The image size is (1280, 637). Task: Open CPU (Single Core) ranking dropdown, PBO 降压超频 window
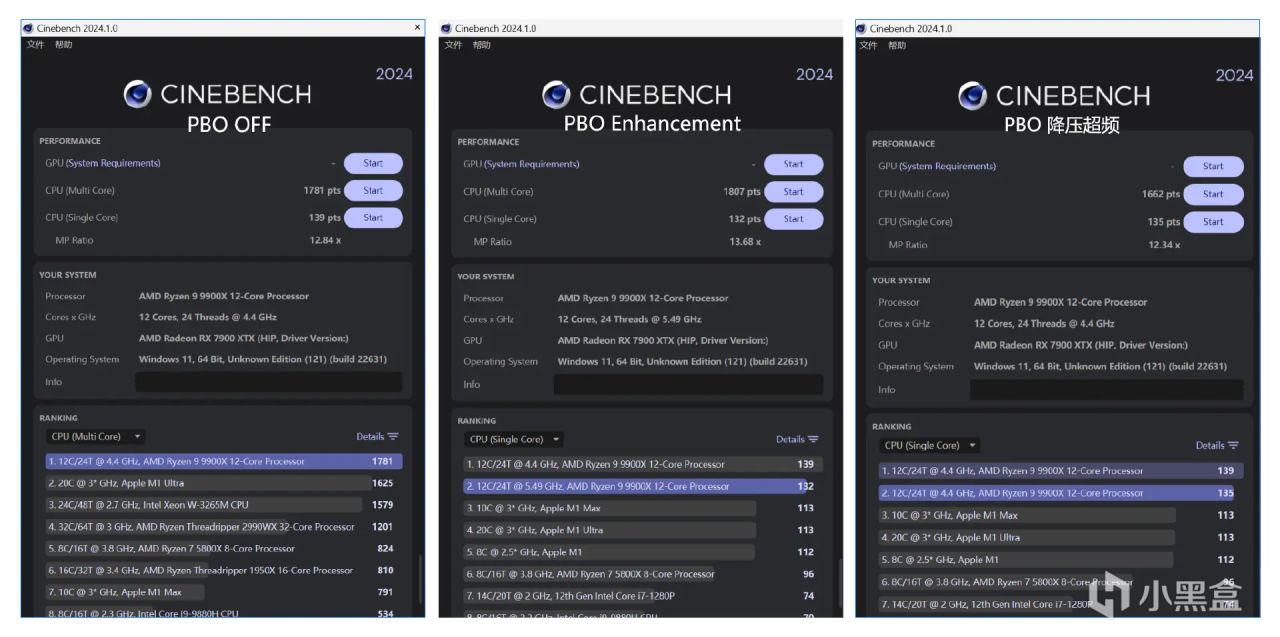point(930,446)
